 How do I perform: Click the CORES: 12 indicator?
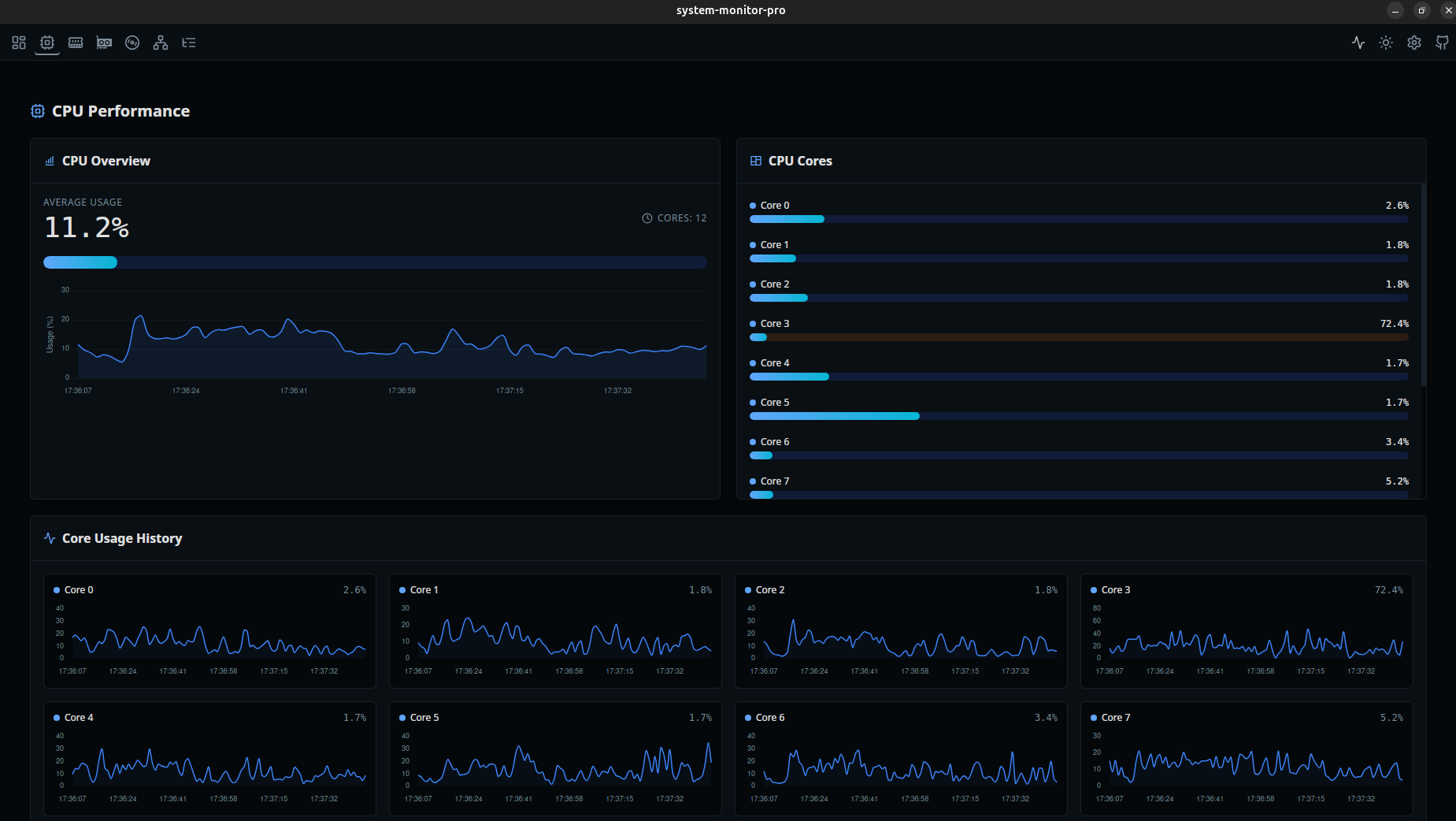click(x=674, y=217)
